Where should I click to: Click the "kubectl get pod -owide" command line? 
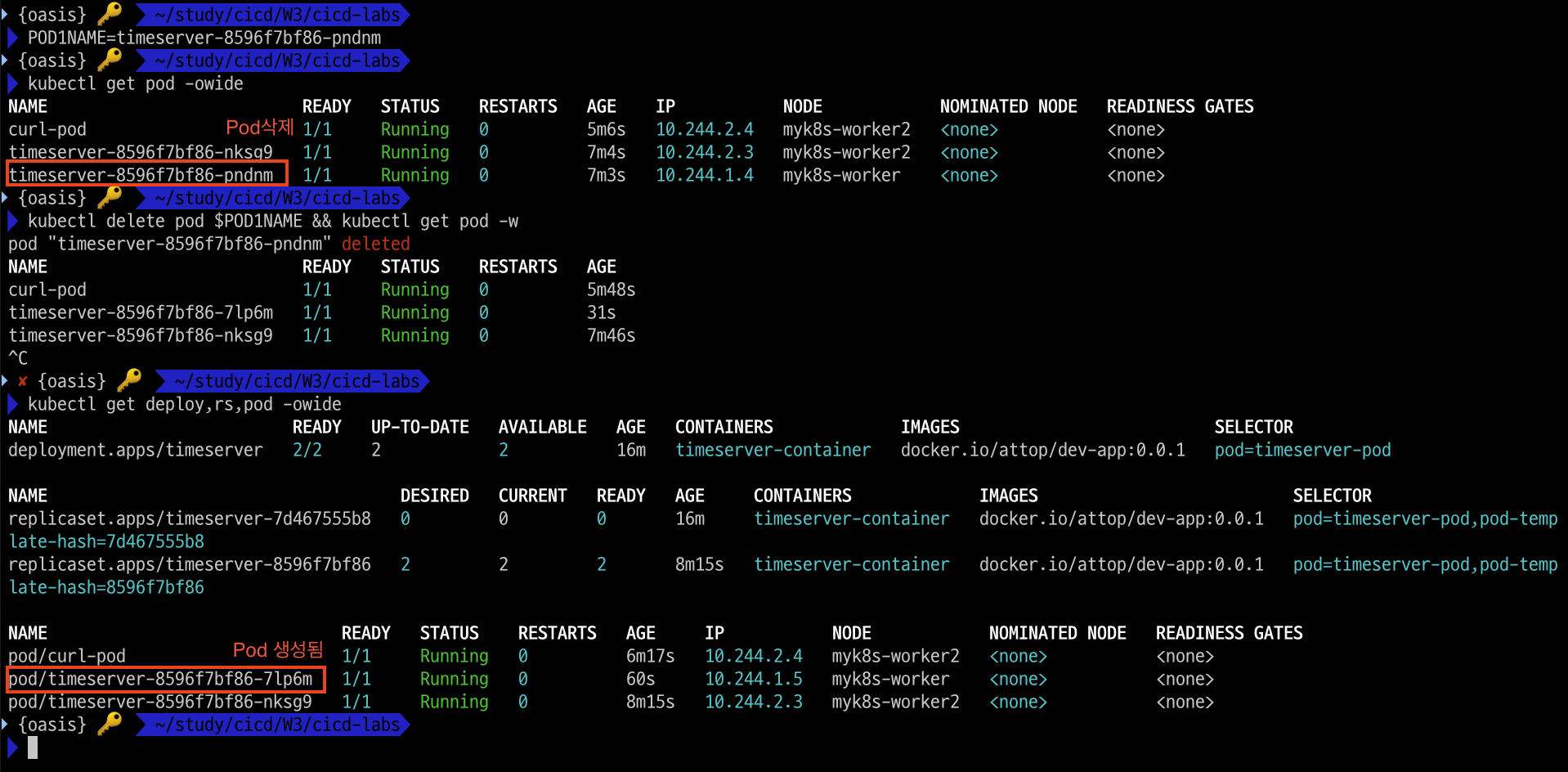tap(136, 83)
